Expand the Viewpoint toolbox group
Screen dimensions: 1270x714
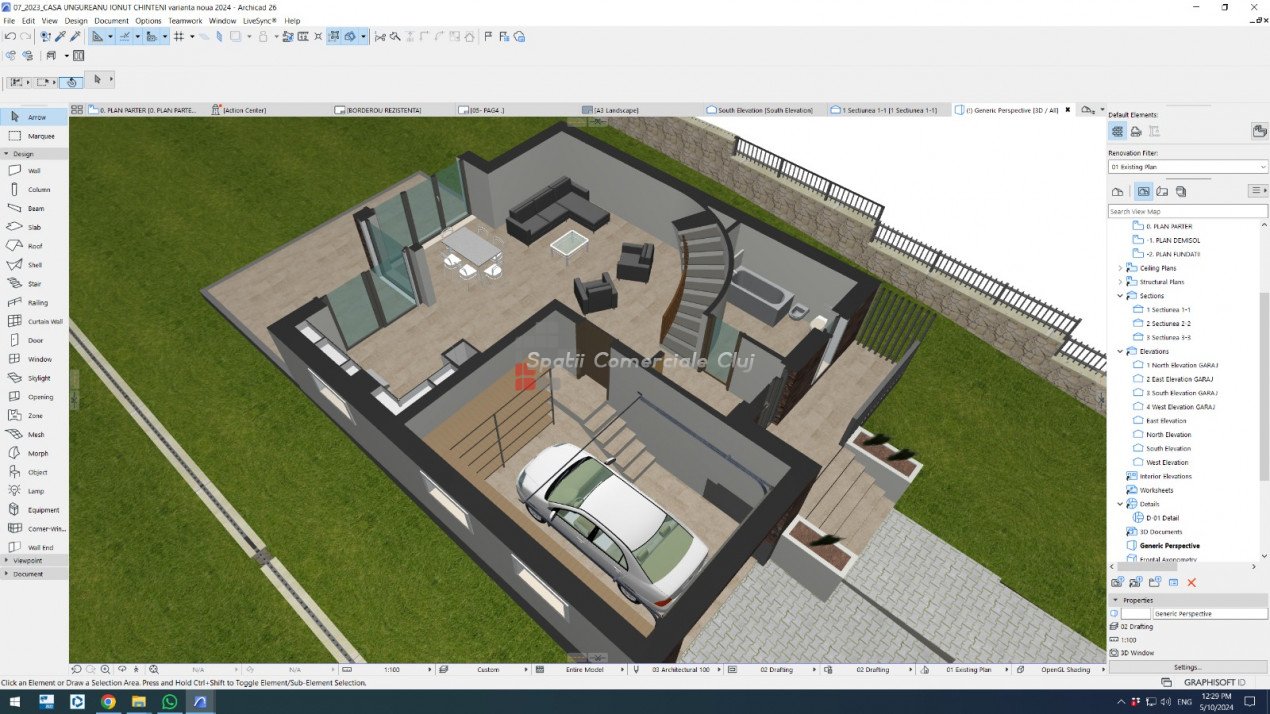pyautogui.click(x=28, y=560)
